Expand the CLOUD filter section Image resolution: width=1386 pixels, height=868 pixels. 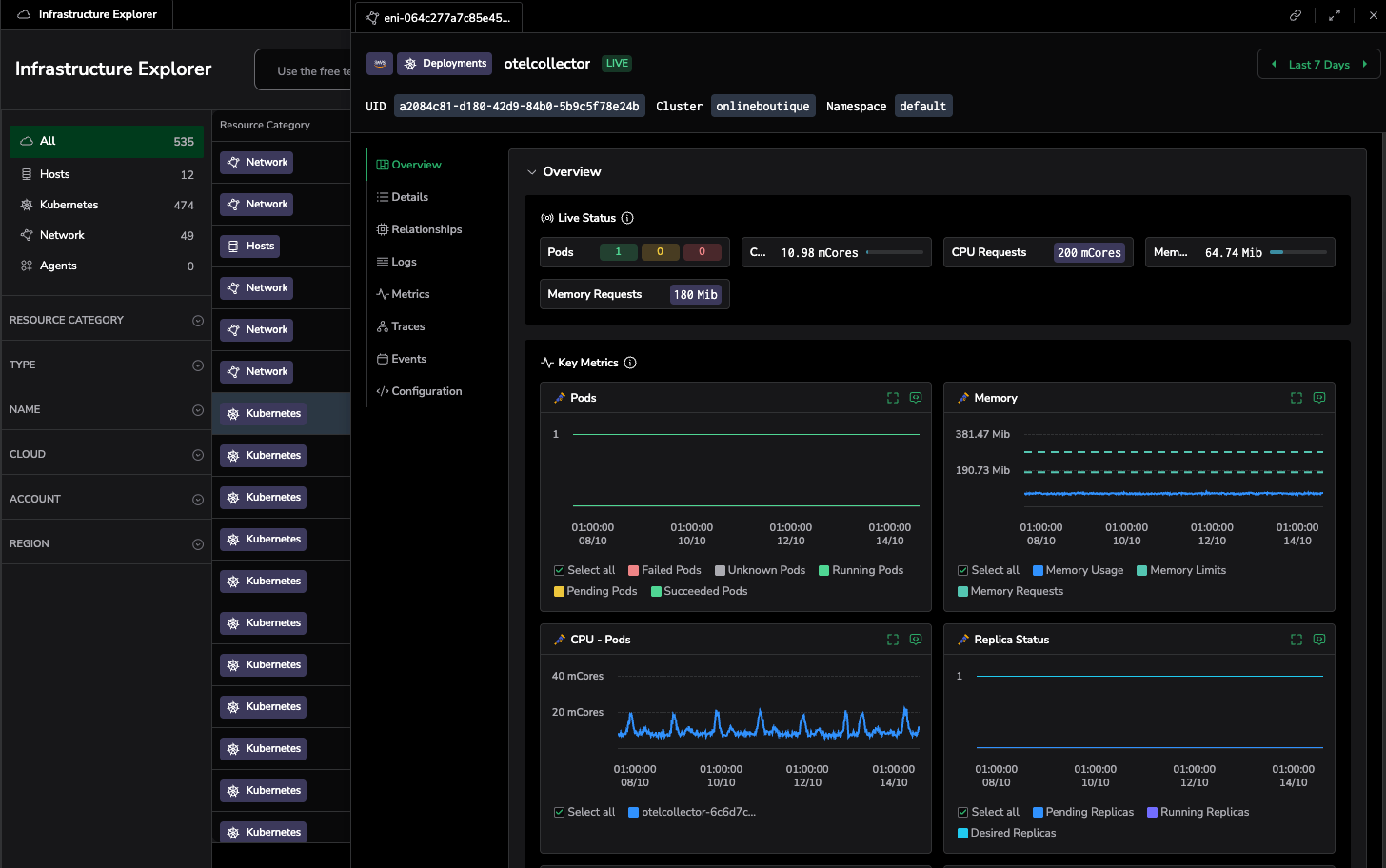tap(197, 455)
